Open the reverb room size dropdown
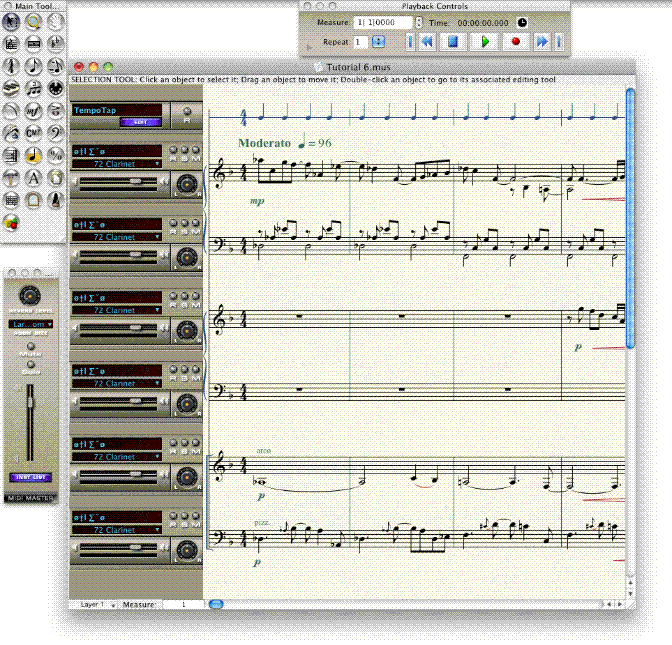This screenshot has width=672, height=645. pyautogui.click(x=29, y=325)
